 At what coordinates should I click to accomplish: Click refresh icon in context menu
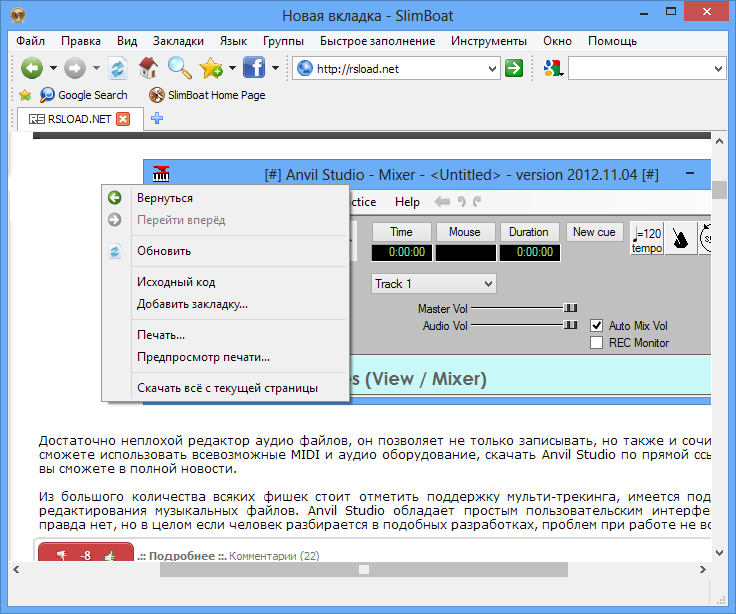tap(115, 251)
